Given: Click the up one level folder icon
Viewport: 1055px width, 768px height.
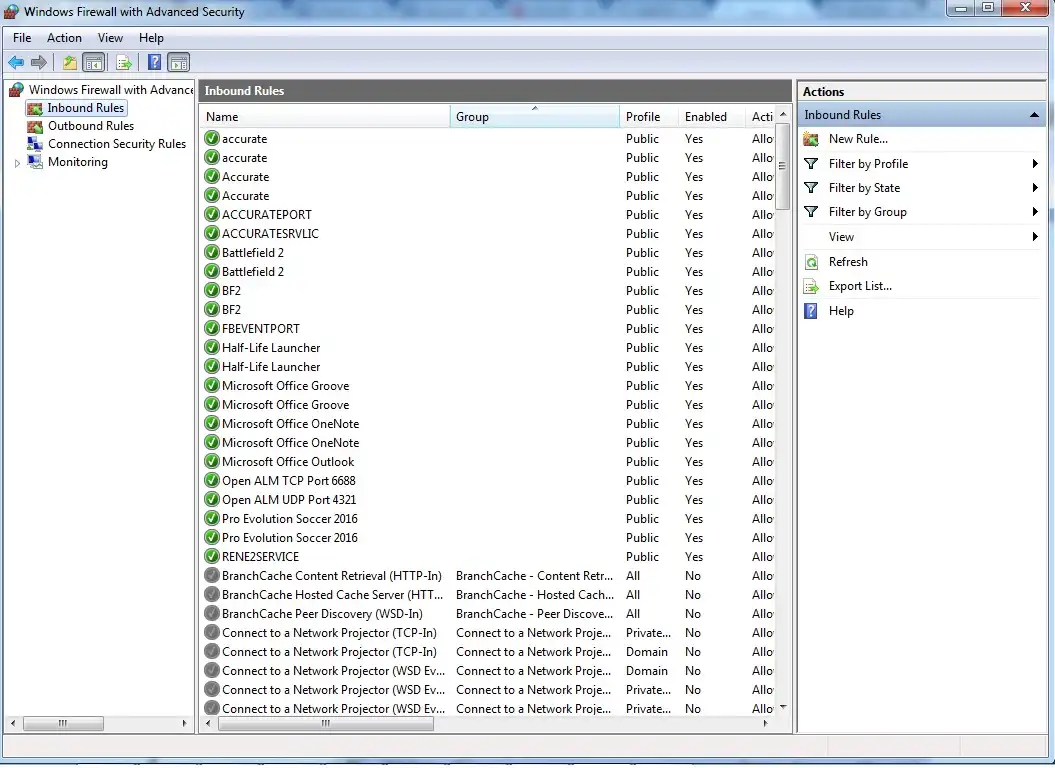Looking at the screenshot, I should coord(70,63).
